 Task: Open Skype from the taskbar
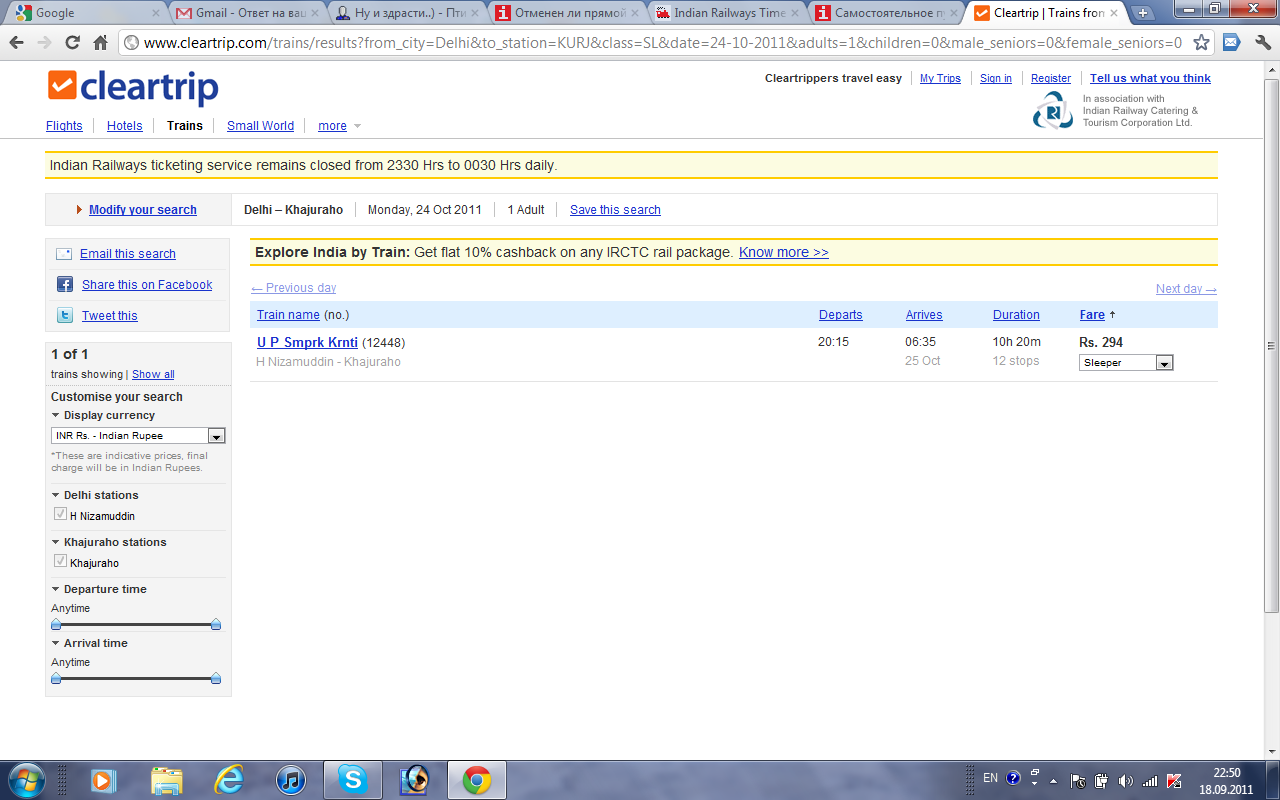[352, 779]
